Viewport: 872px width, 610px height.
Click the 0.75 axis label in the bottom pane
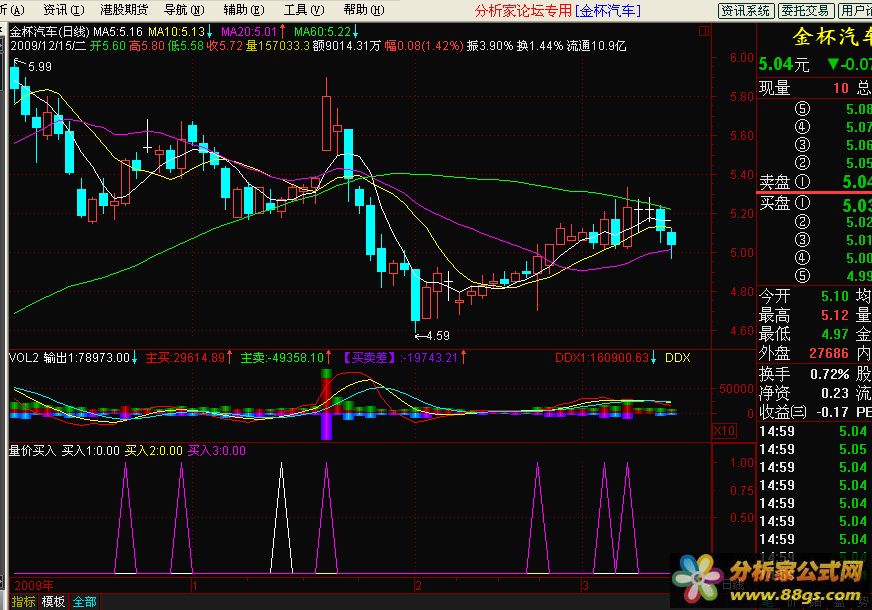[742, 490]
